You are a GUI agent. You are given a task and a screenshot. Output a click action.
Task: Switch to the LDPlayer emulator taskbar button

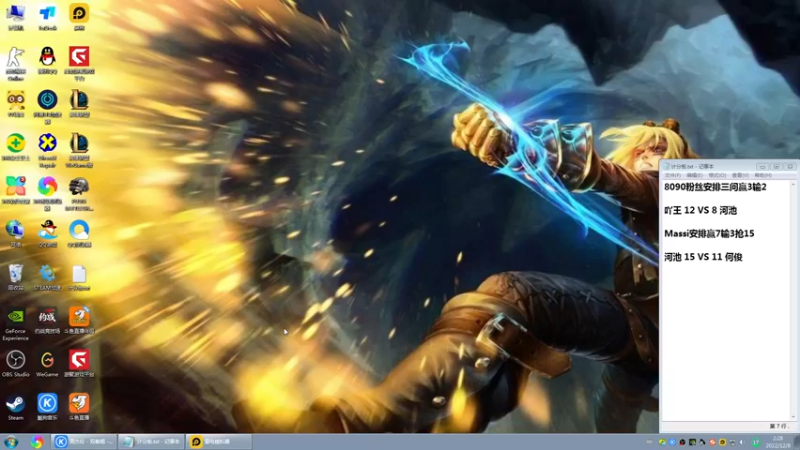click(x=219, y=442)
